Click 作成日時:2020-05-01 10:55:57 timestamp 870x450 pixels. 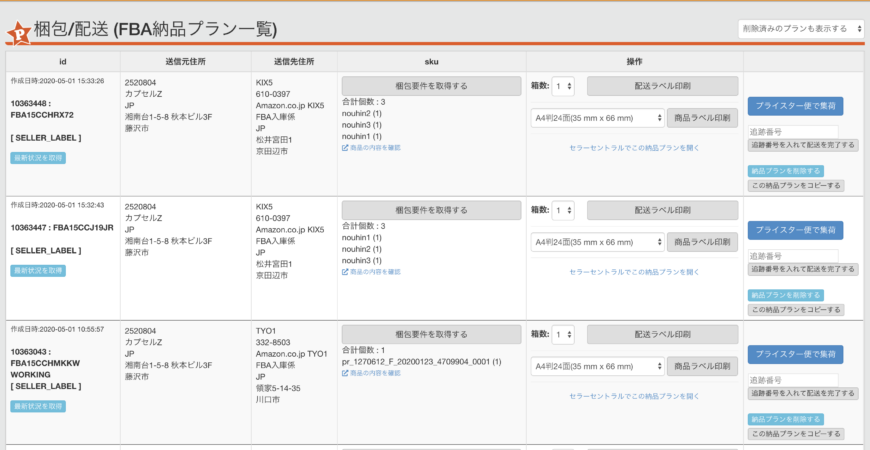click(57, 329)
